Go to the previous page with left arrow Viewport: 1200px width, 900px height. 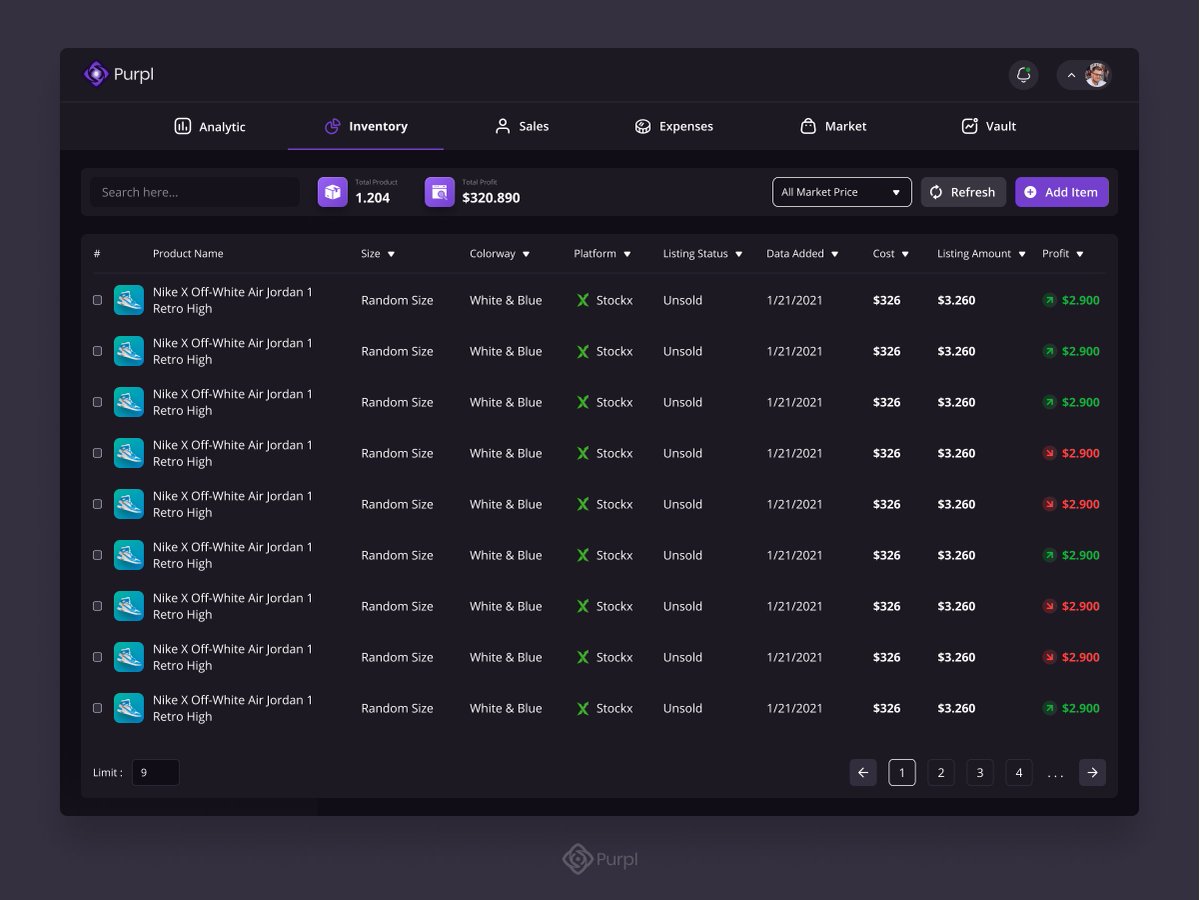pyautogui.click(x=863, y=772)
